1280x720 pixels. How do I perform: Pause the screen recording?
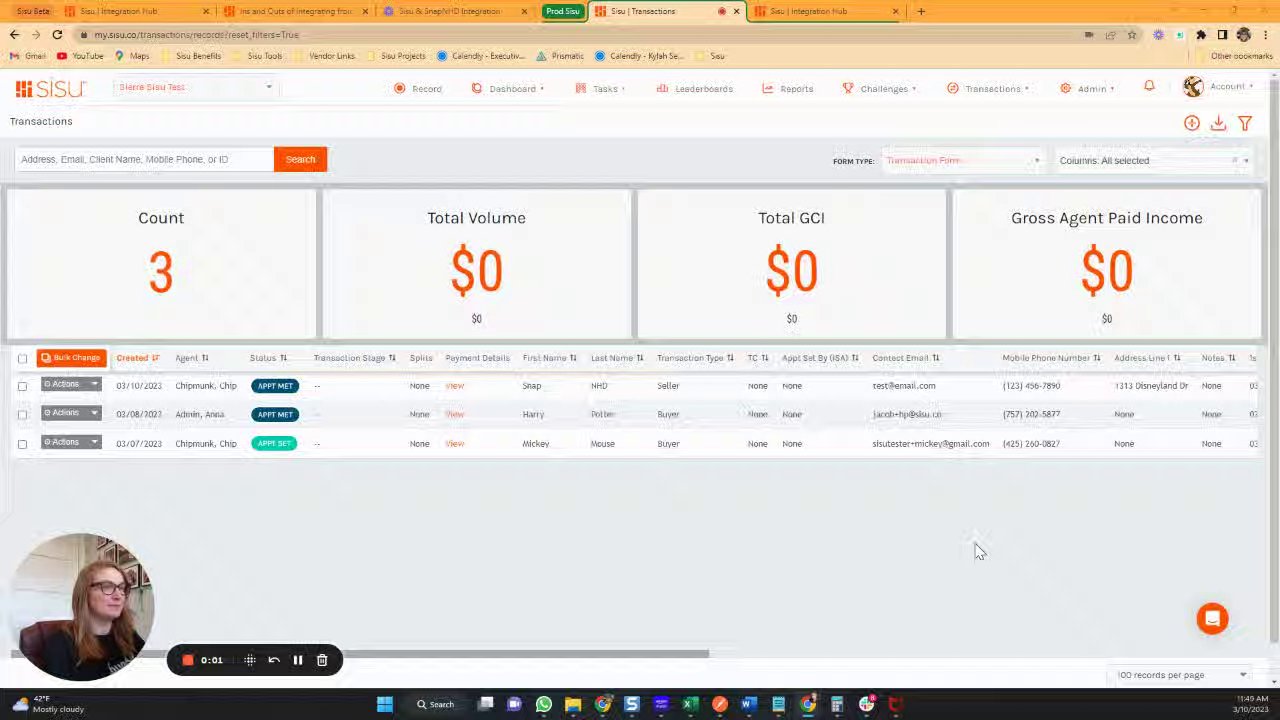click(x=298, y=660)
